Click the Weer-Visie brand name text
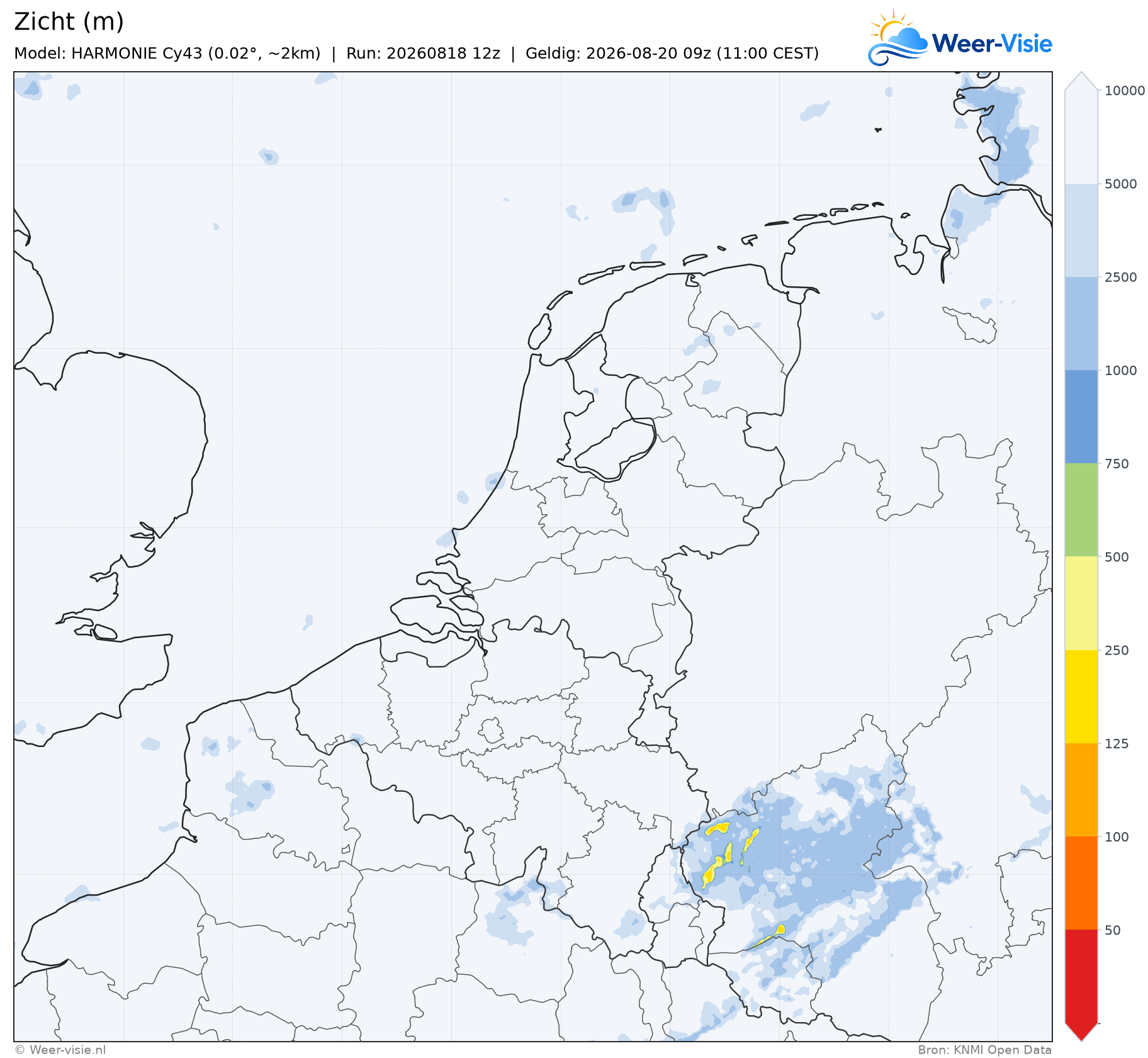Screen dimensions: 1148x1058 (992, 43)
